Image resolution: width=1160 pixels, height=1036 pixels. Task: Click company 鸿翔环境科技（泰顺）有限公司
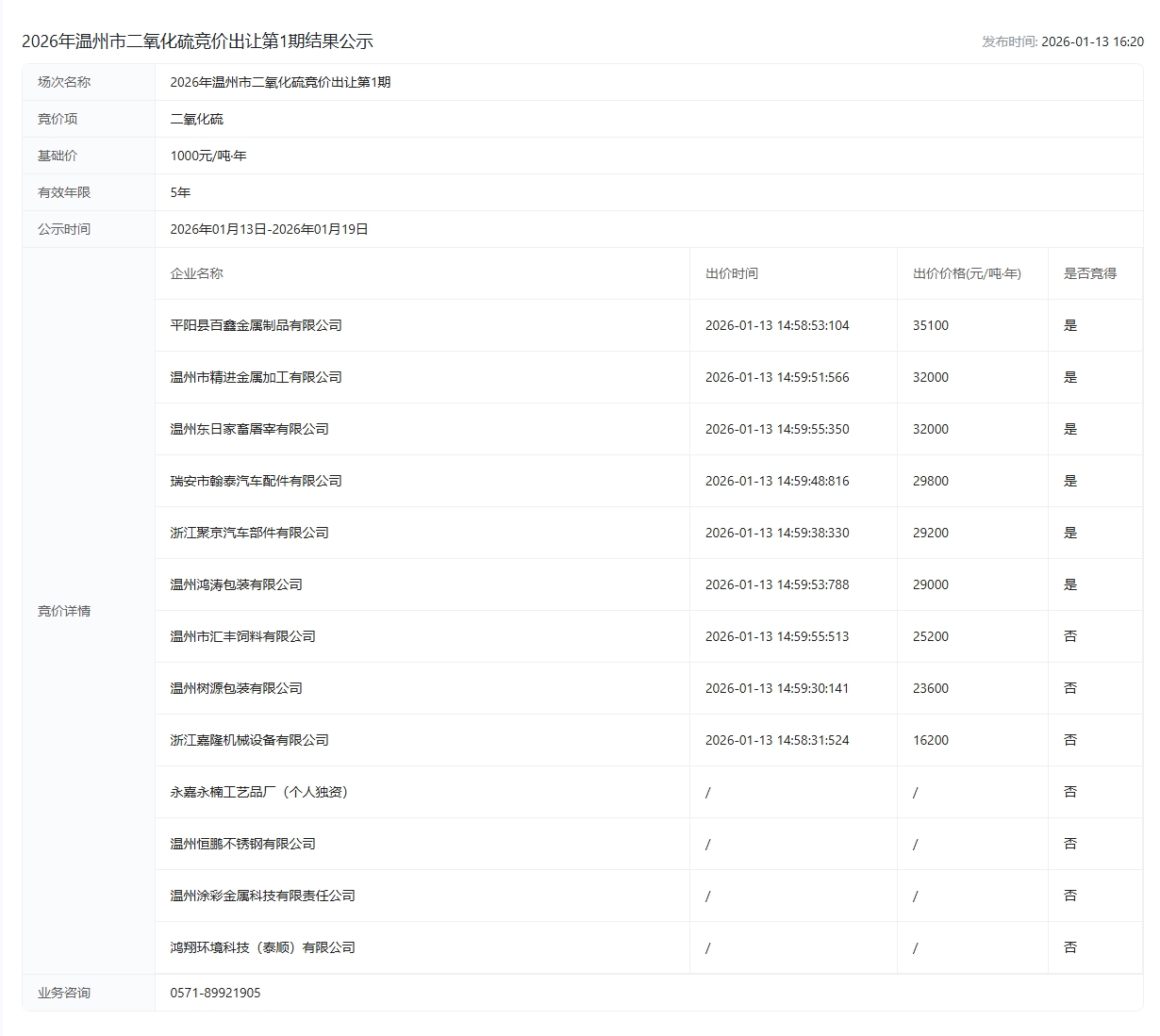point(262,947)
